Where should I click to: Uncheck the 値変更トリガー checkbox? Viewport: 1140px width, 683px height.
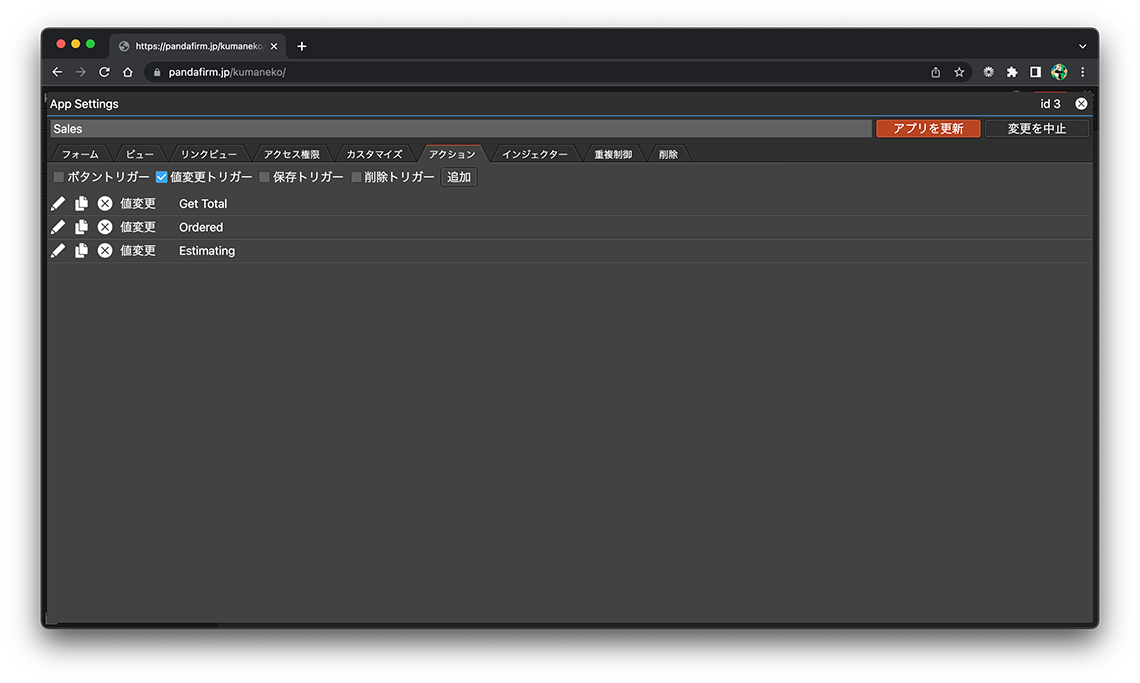click(x=162, y=177)
